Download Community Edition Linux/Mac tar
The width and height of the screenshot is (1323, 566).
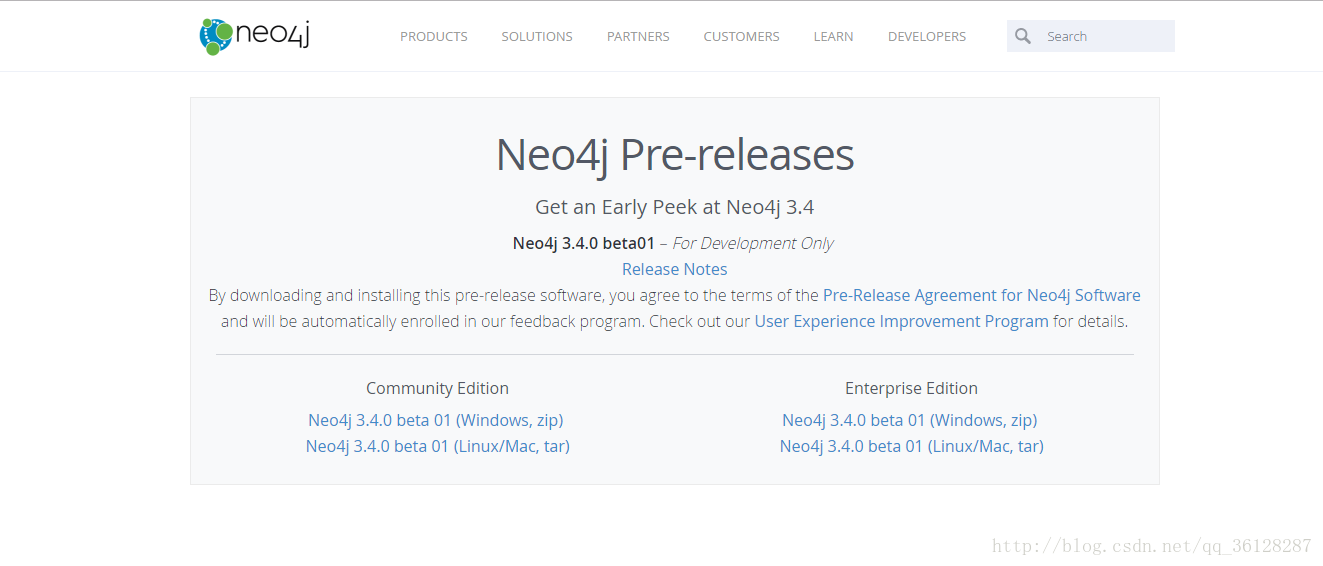(438, 446)
